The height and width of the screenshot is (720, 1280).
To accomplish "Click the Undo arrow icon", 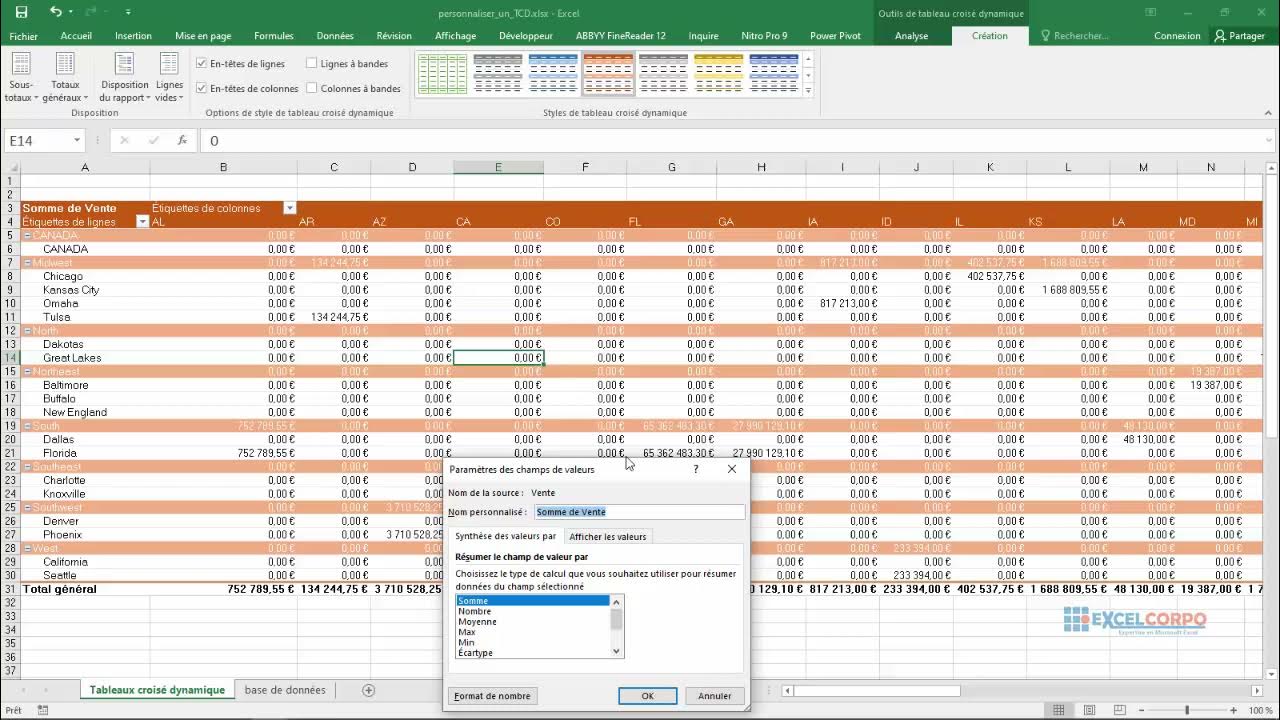I will click(55, 12).
